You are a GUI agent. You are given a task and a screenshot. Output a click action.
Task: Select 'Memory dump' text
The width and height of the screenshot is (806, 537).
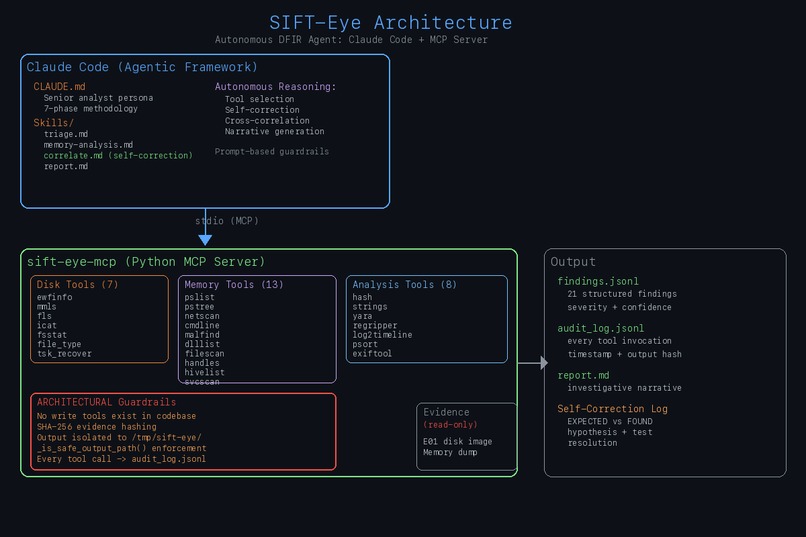point(450,452)
